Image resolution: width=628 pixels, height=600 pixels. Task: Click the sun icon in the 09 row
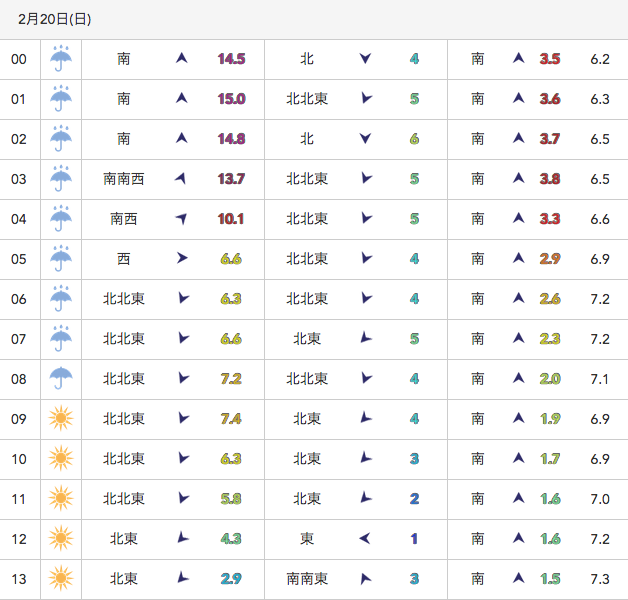61,419
